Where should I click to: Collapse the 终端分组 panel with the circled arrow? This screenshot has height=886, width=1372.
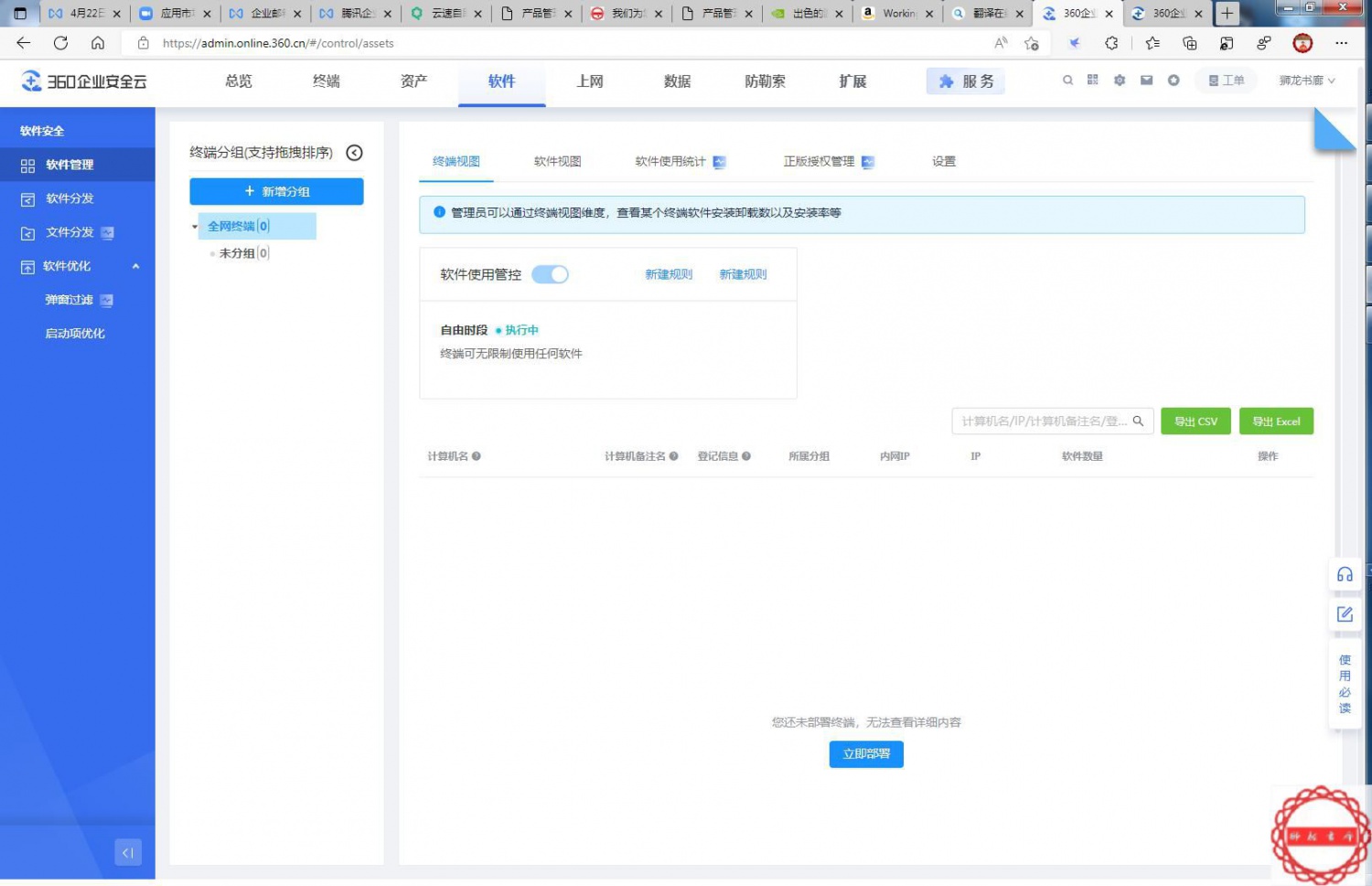[x=355, y=153]
